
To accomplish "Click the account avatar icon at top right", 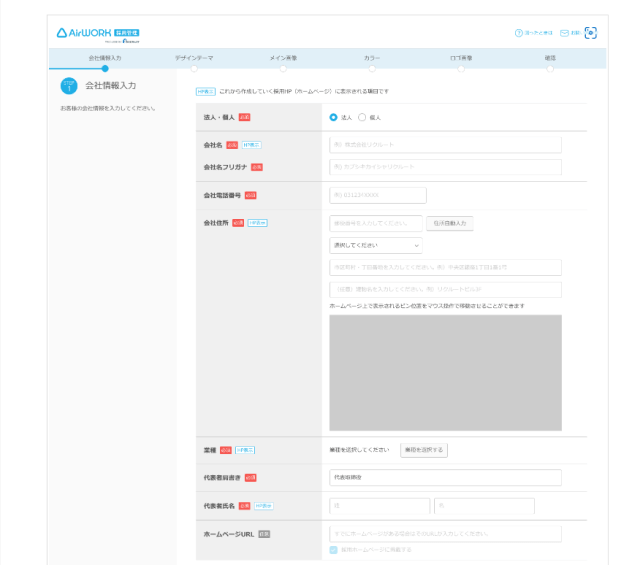I will pos(590,33).
